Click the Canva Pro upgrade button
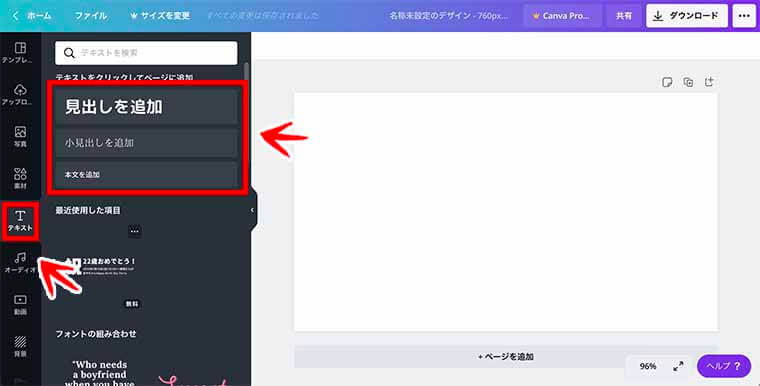760x386 pixels. click(562, 16)
